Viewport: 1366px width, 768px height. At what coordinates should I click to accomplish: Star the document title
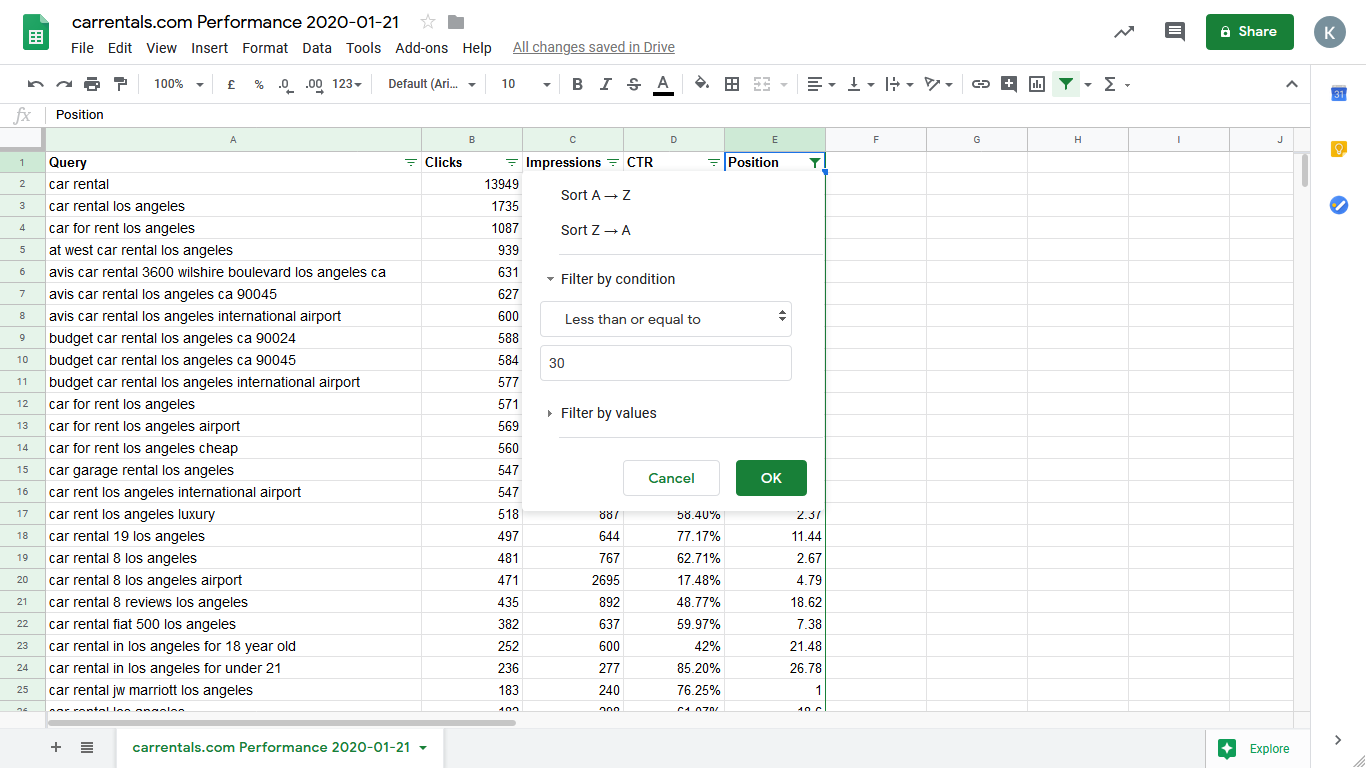[428, 22]
